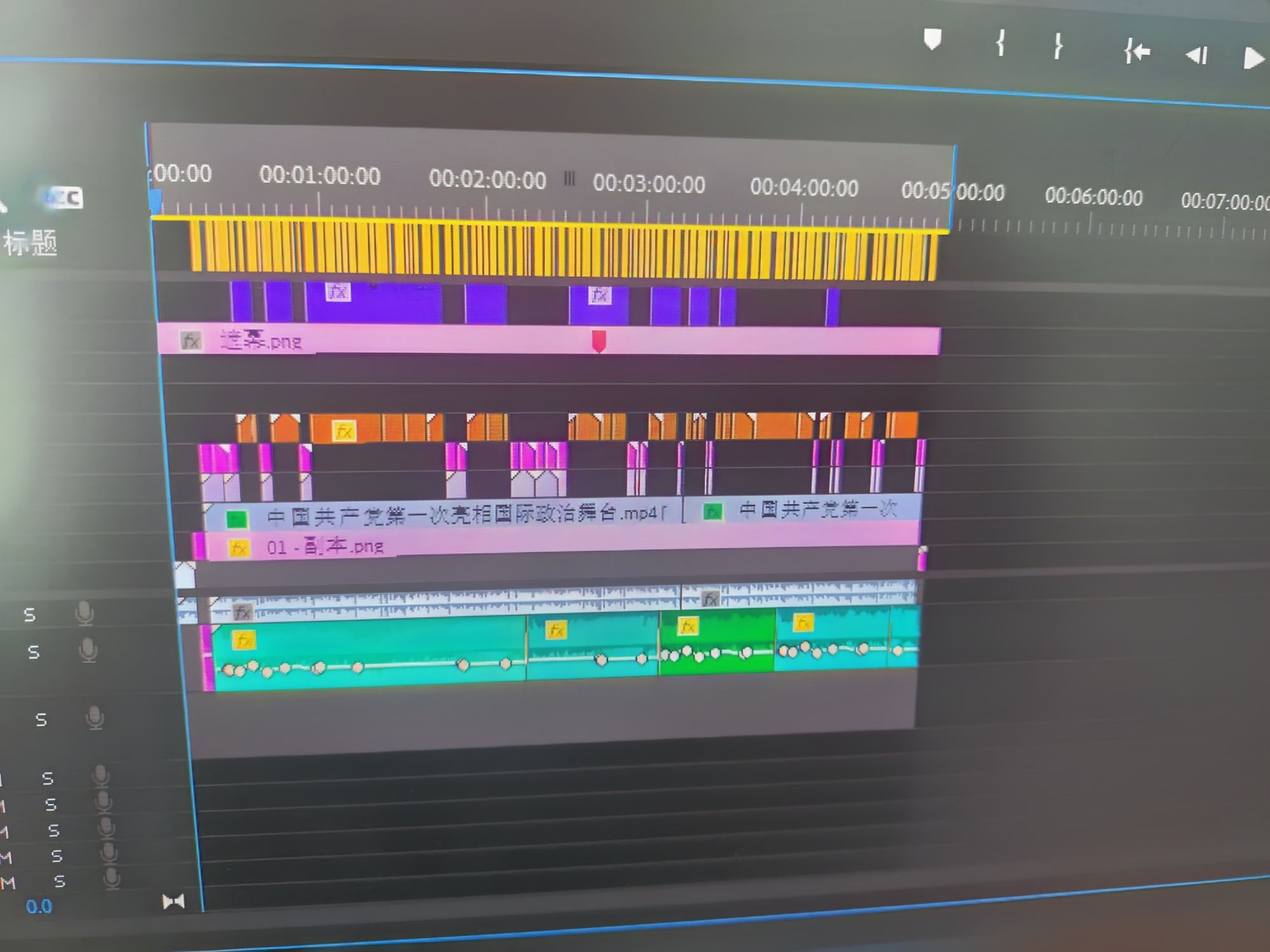Mute the bottom-most audio track
The image size is (1270, 952).
point(8,883)
